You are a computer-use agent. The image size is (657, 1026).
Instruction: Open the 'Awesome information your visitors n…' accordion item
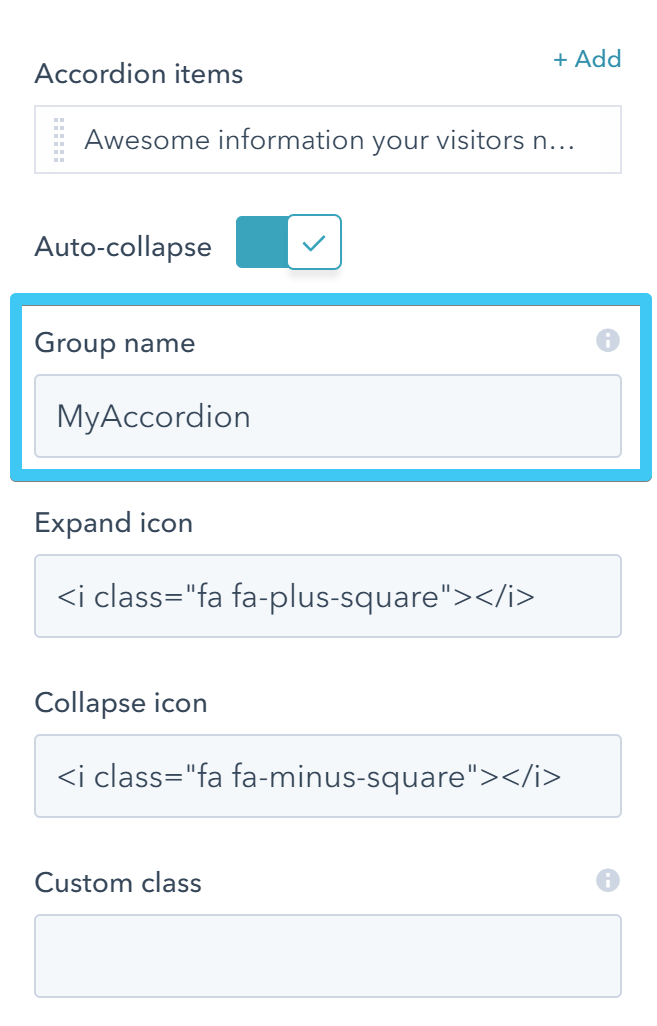(x=328, y=140)
